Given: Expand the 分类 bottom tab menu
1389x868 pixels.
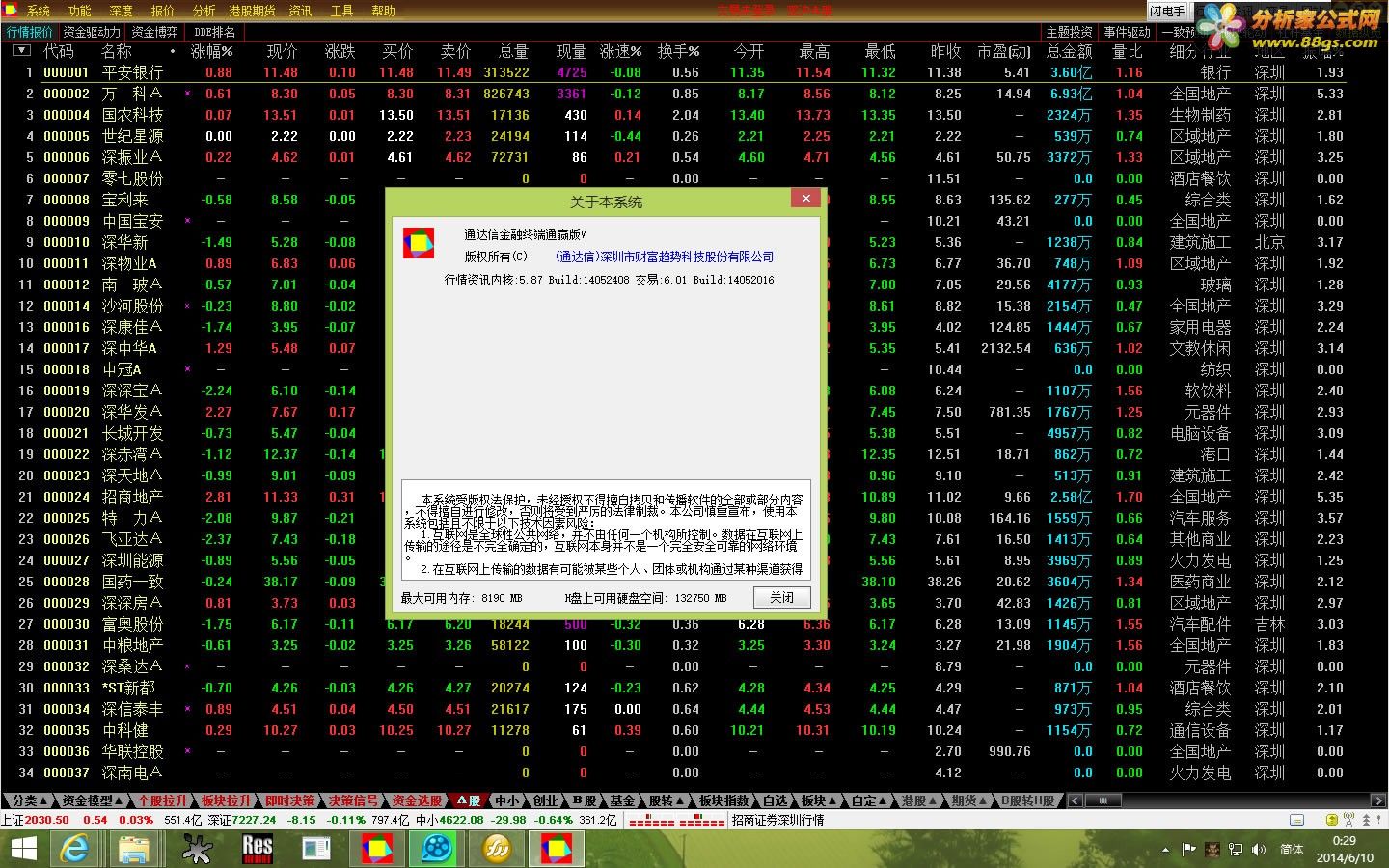Looking at the screenshot, I should coord(28,800).
